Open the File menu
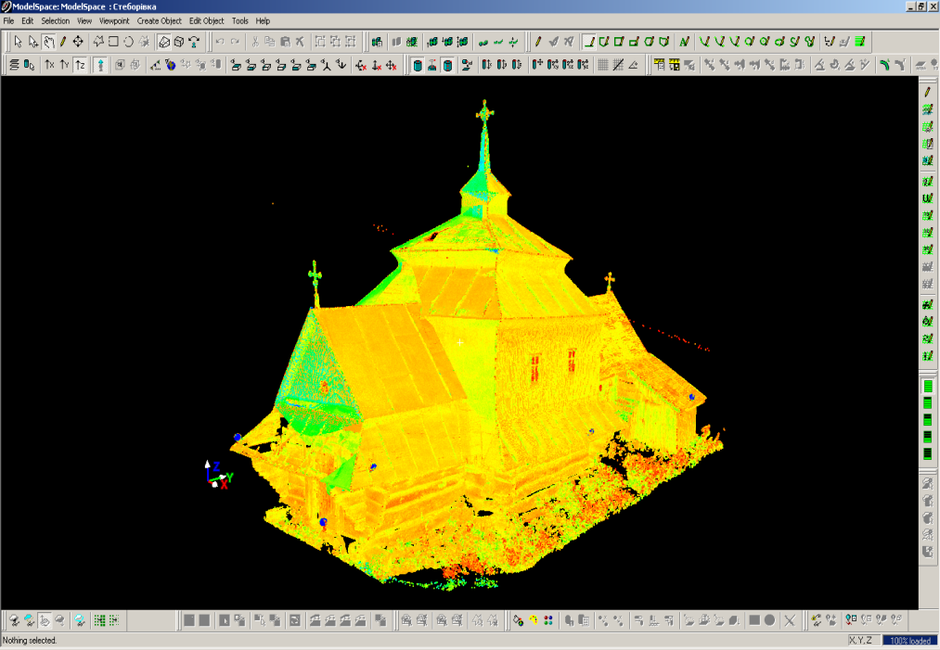 point(8,20)
